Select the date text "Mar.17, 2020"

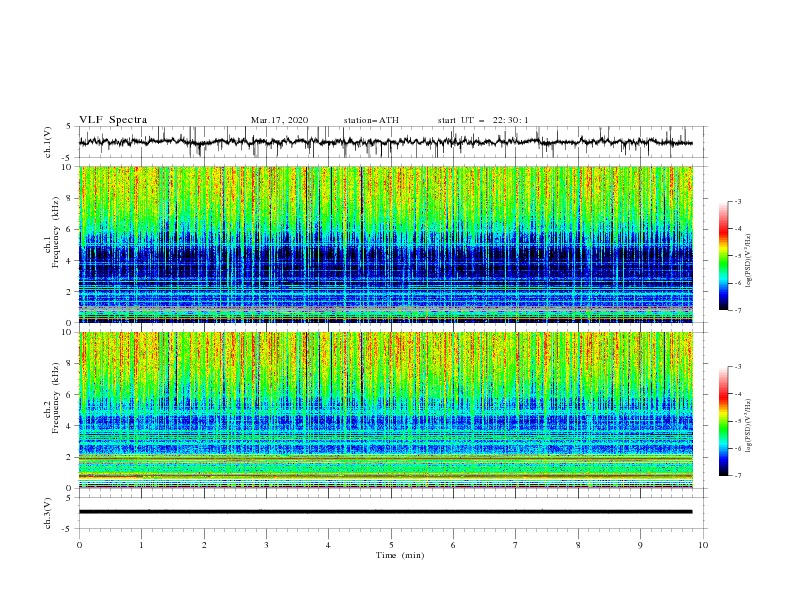279,120
